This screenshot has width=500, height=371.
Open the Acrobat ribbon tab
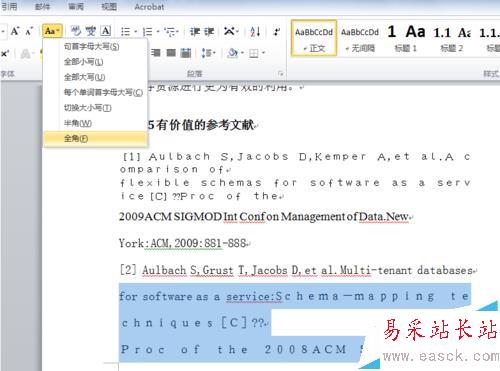point(149,6)
